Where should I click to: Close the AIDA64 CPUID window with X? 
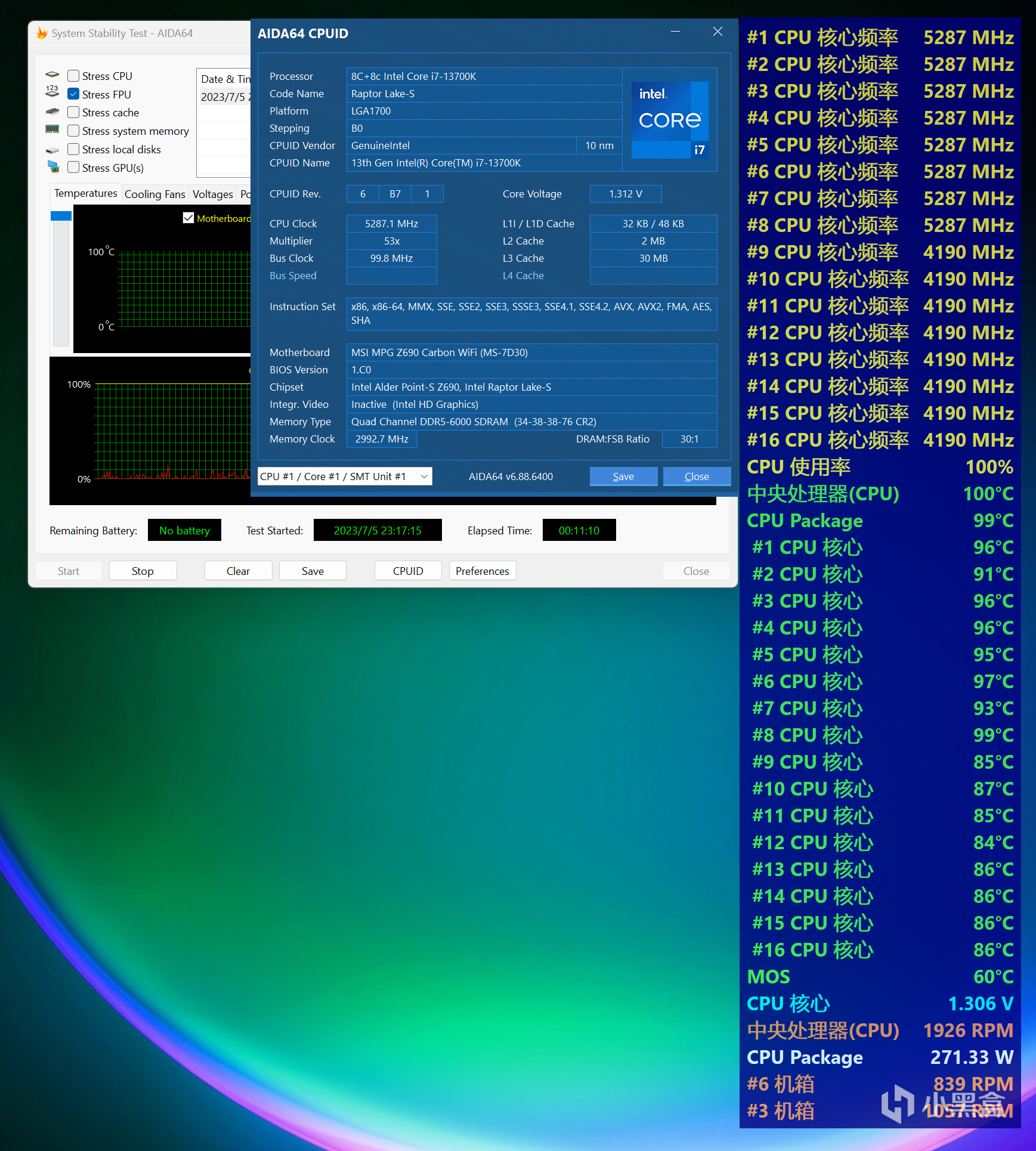pos(718,32)
